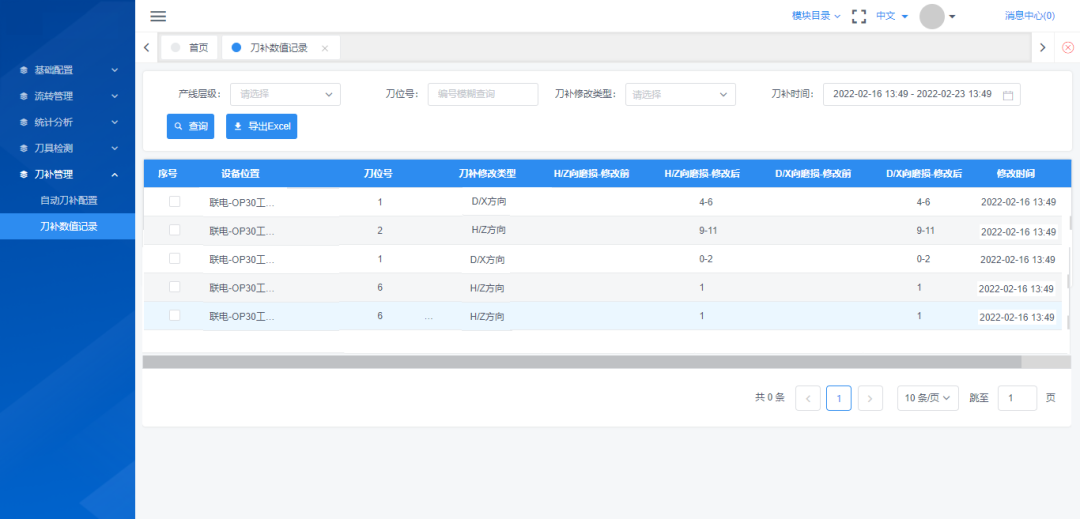Click the 跳至 page jump input

(1017, 398)
